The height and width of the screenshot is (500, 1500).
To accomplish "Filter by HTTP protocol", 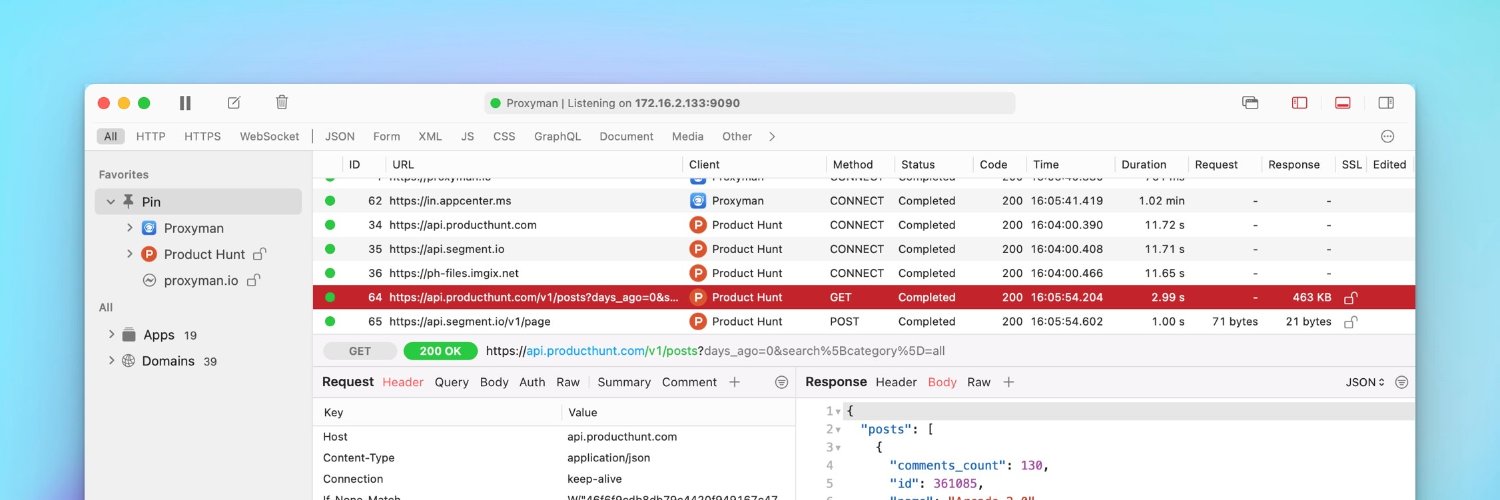I will pos(151,136).
